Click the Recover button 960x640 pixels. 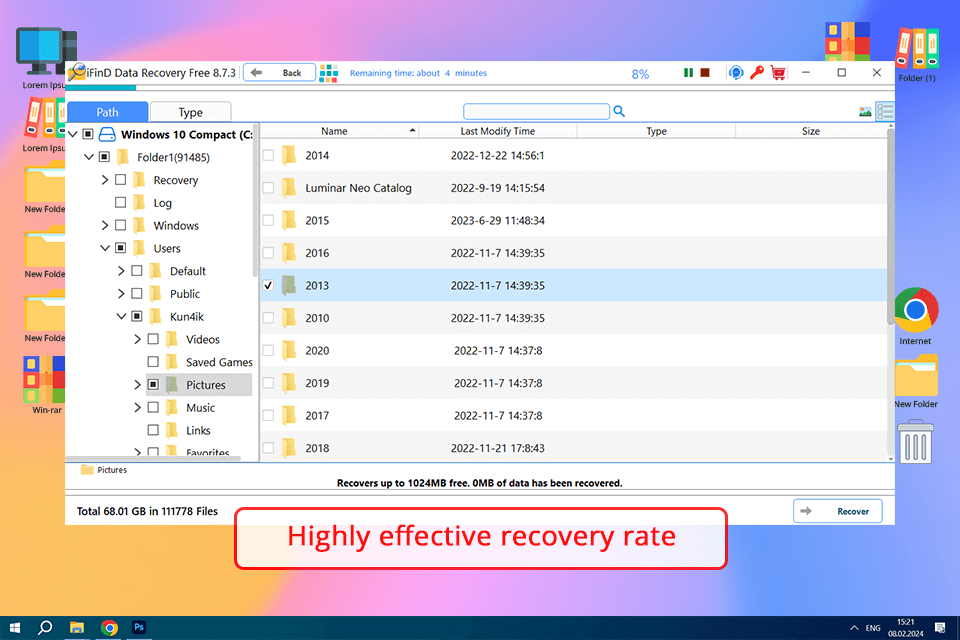pos(838,511)
